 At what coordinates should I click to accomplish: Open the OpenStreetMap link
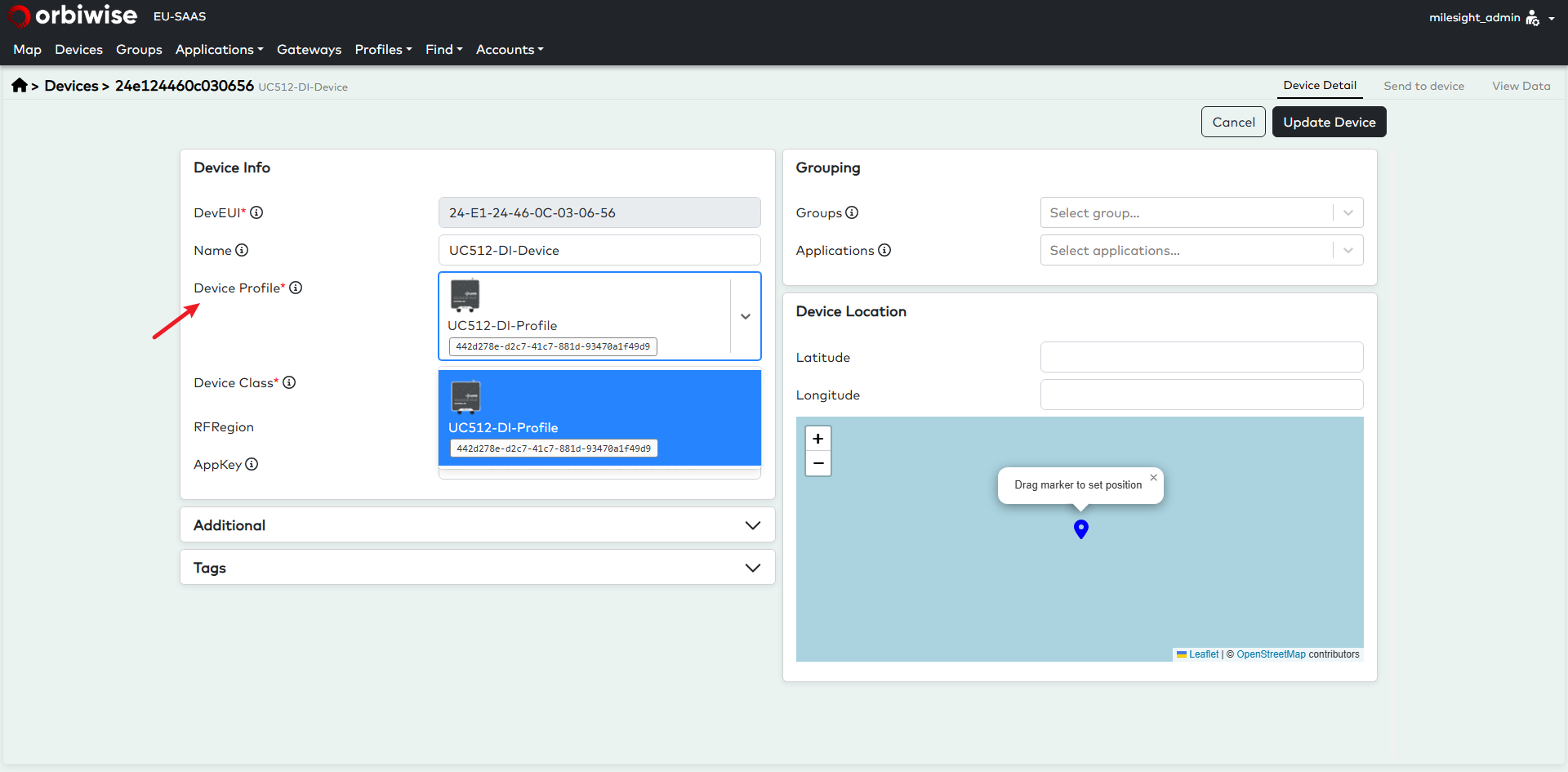tap(1271, 654)
